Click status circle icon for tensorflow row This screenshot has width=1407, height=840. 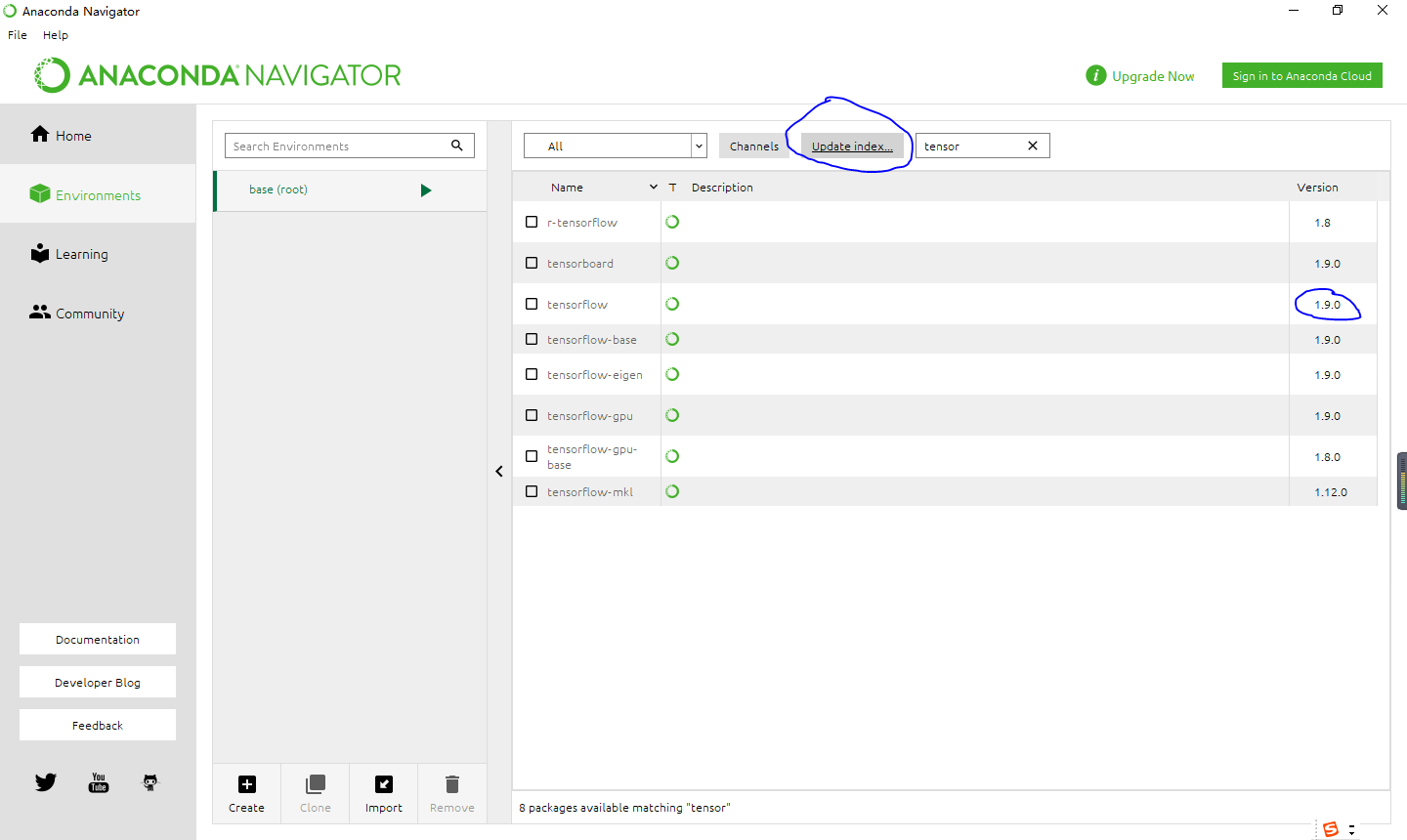coord(672,304)
